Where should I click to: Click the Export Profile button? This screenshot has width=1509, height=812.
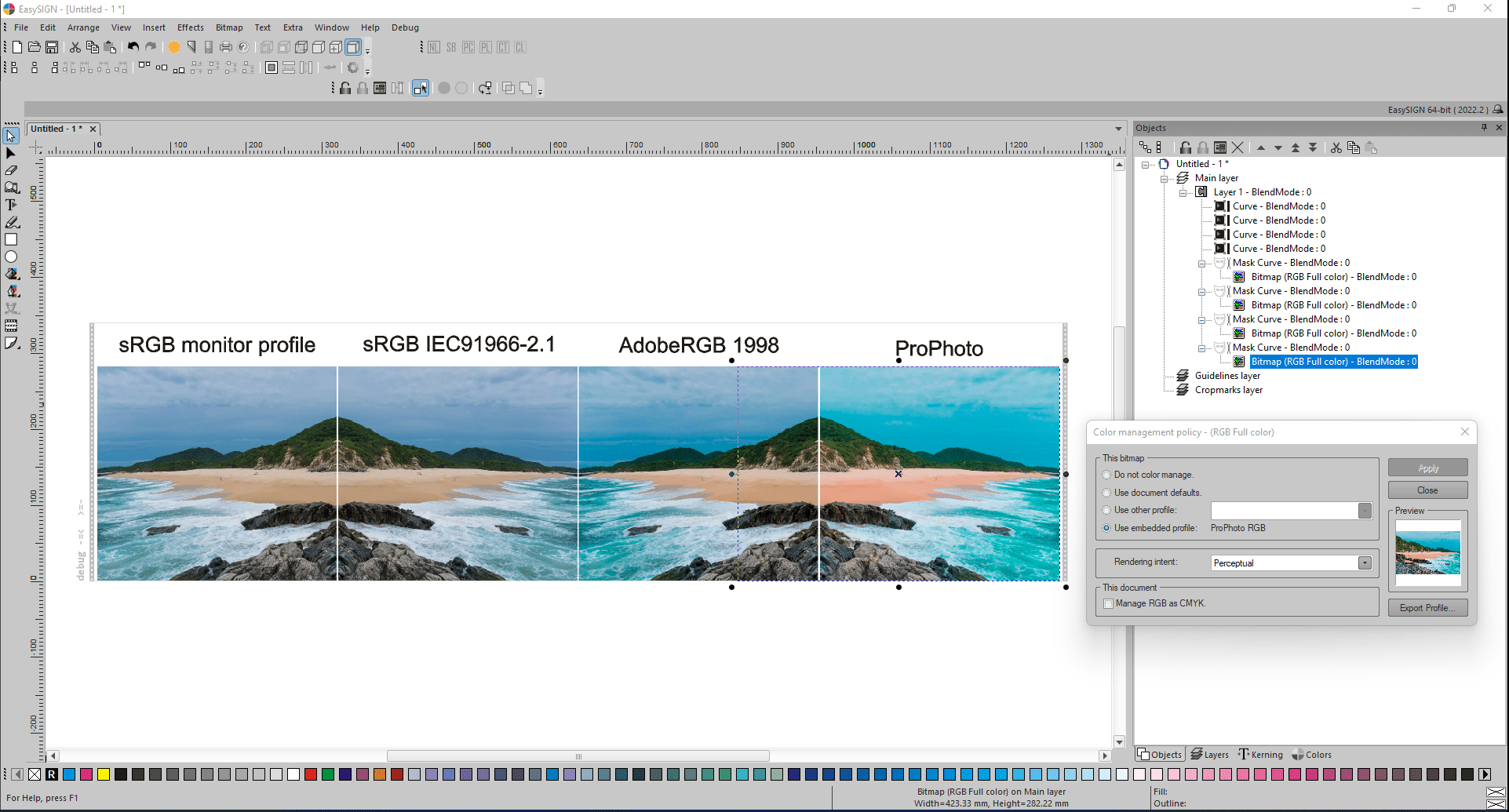[1427, 608]
